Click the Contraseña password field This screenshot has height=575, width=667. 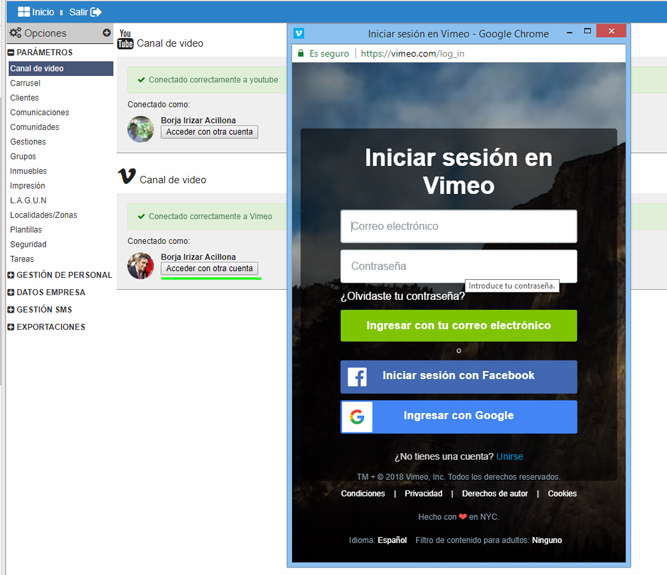[459, 266]
